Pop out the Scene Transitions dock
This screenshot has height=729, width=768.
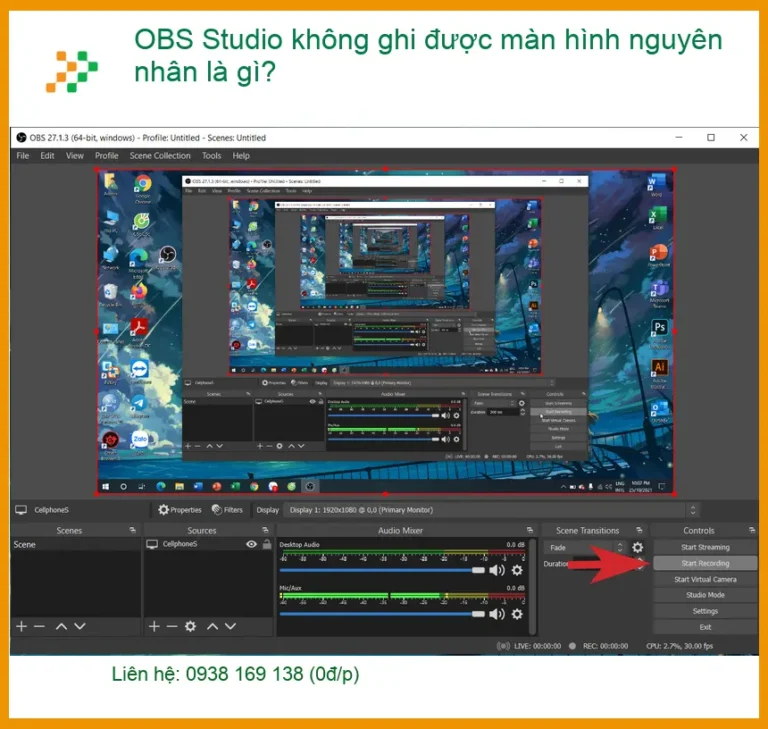click(x=639, y=530)
